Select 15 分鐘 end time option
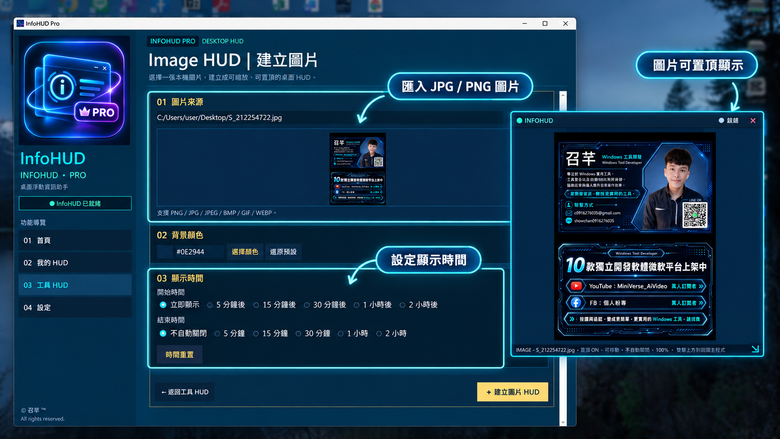Screen dimensions: 780x439 tap(270, 333)
